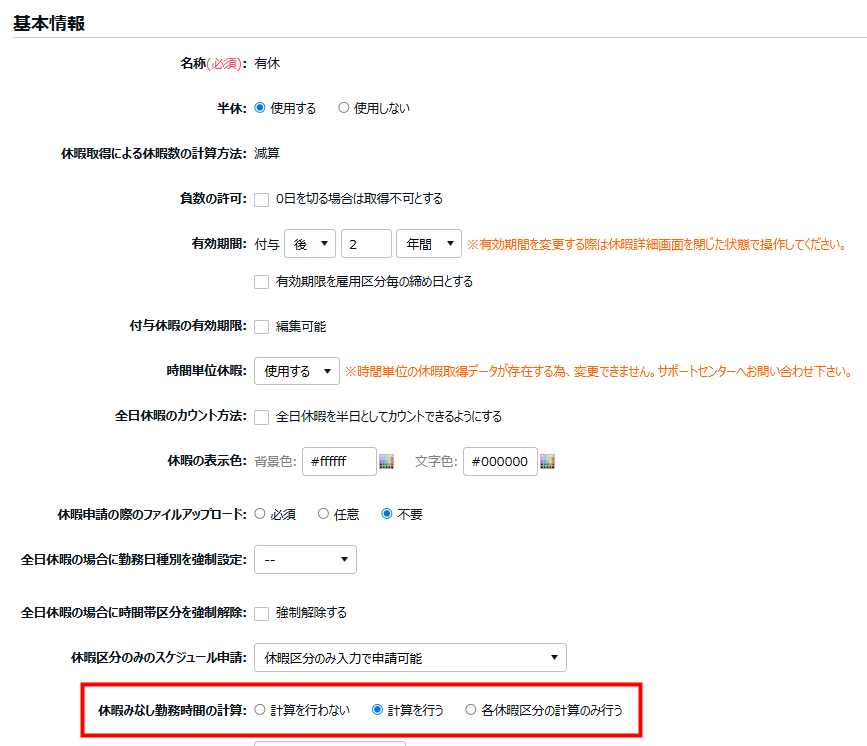Enable 強制解除する checkbox
The width and height of the screenshot is (867, 746).
[x=262, y=613]
